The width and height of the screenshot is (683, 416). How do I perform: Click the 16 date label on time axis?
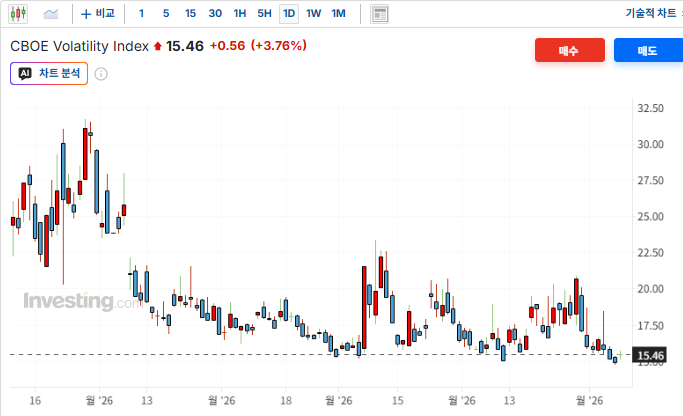click(x=35, y=400)
